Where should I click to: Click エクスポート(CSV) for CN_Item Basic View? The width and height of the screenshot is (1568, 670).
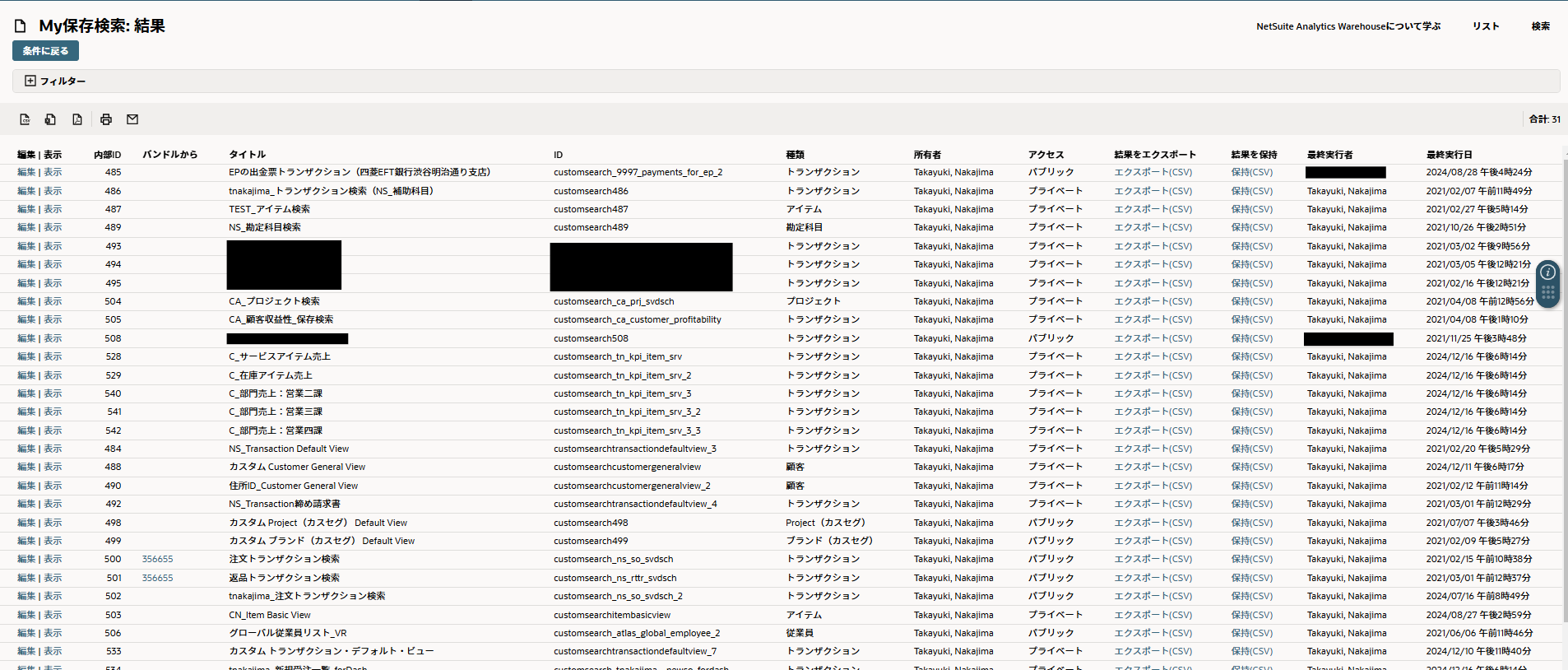point(1153,615)
